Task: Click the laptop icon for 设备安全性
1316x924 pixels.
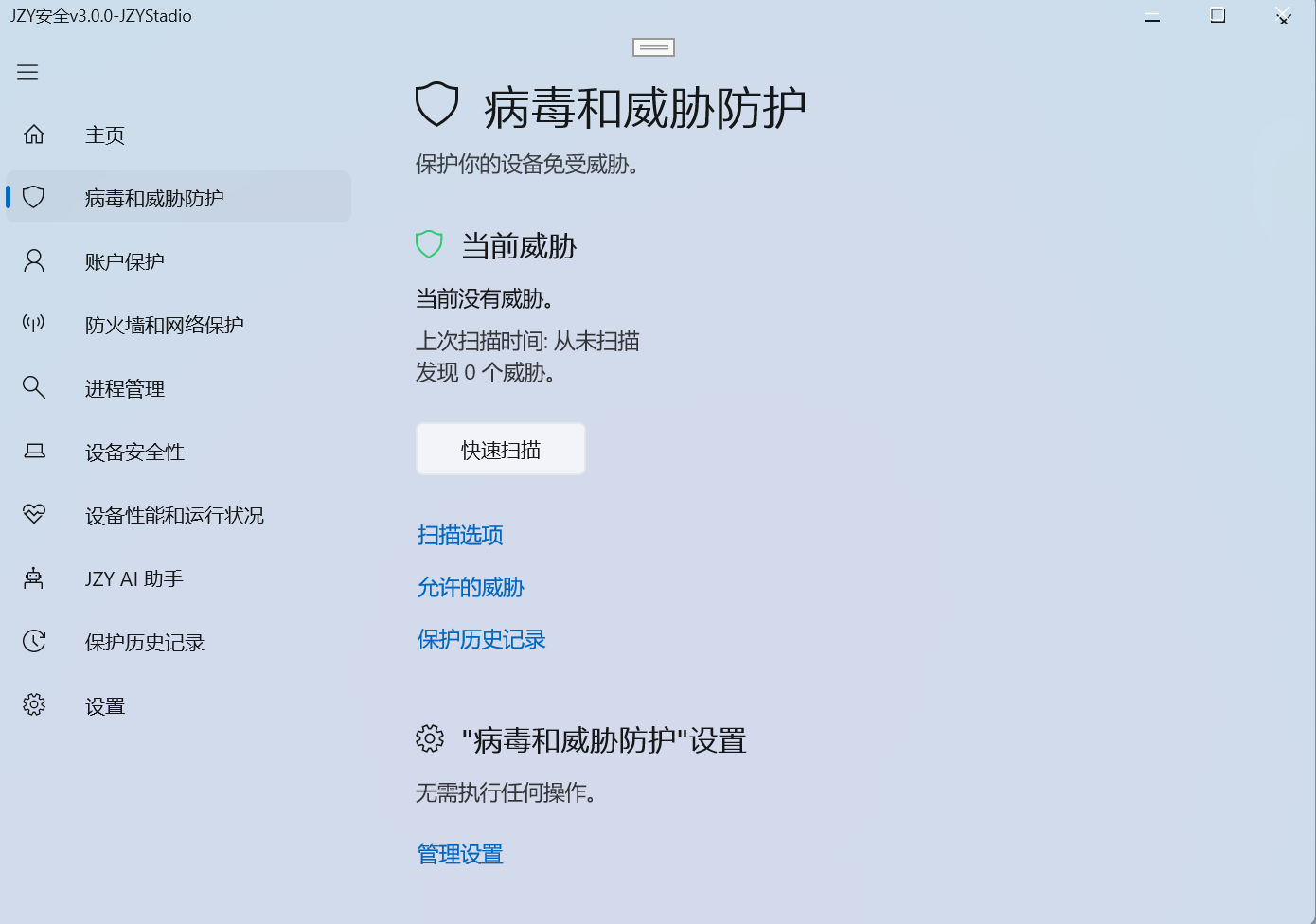Action: pyautogui.click(x=34, y=451)
